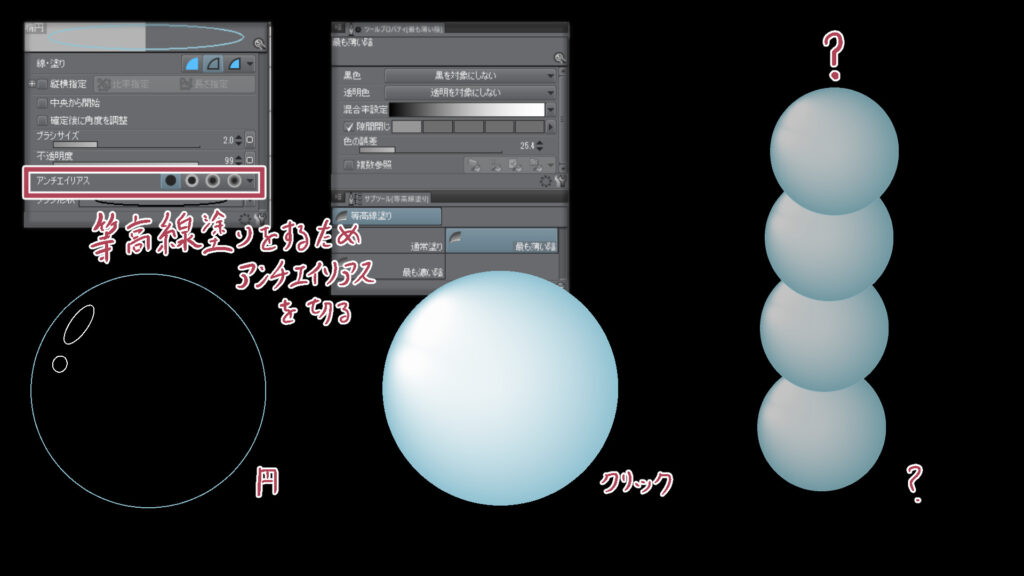This screenshot has height=576, width=1024.
Task: Expand the アンチエイリアス dropdown arrow
Action: click(250, 181)
